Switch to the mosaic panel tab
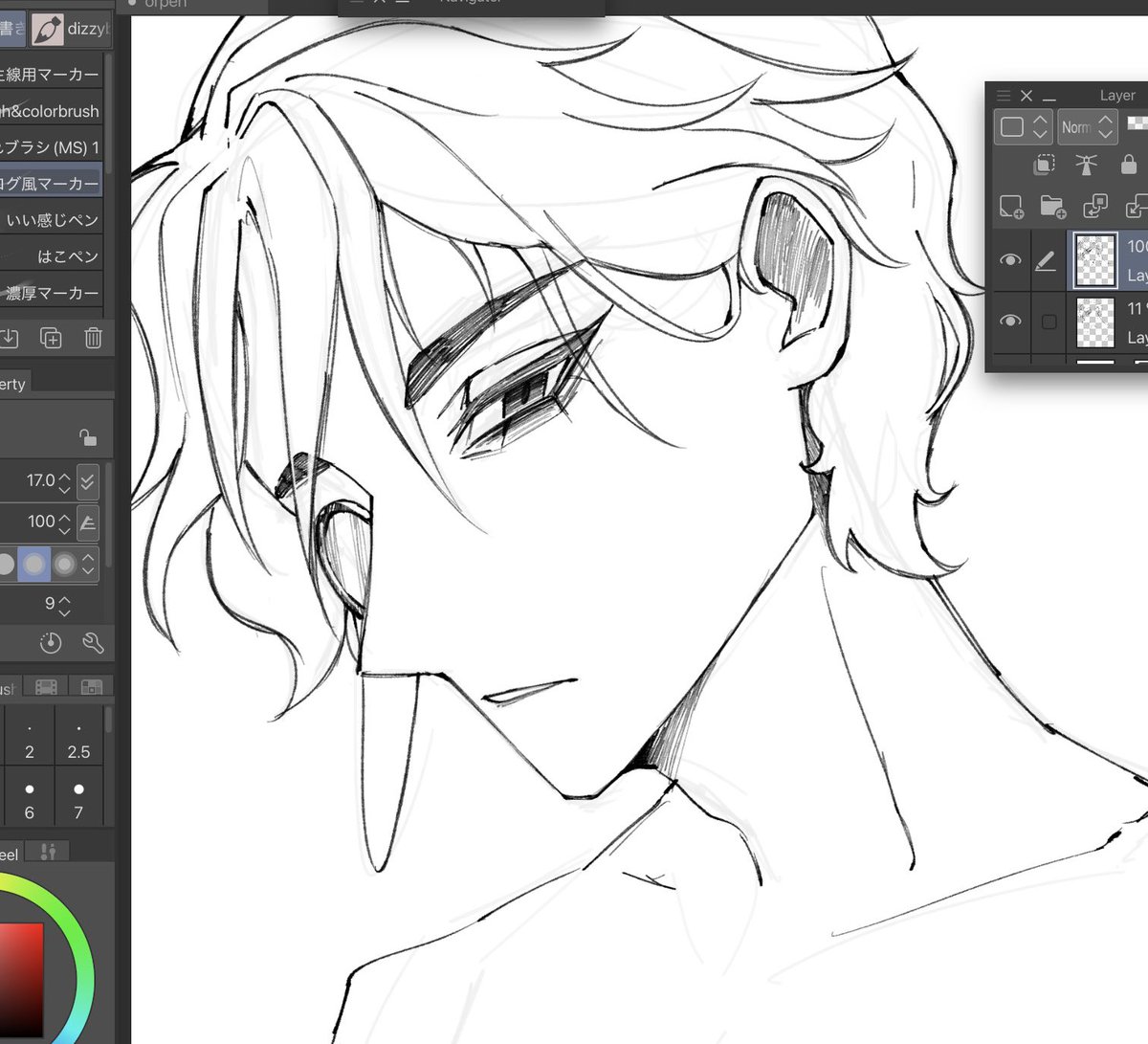The width and height of the screenshot is (1148, 1044). (91, 687)
